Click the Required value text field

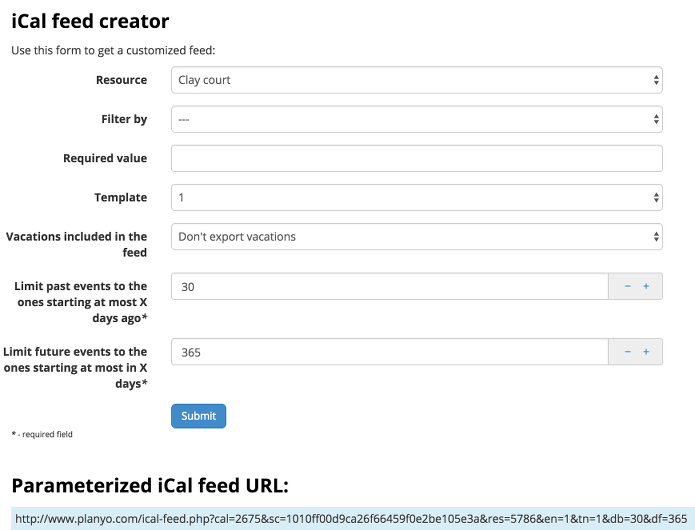[x=416, y=158]
